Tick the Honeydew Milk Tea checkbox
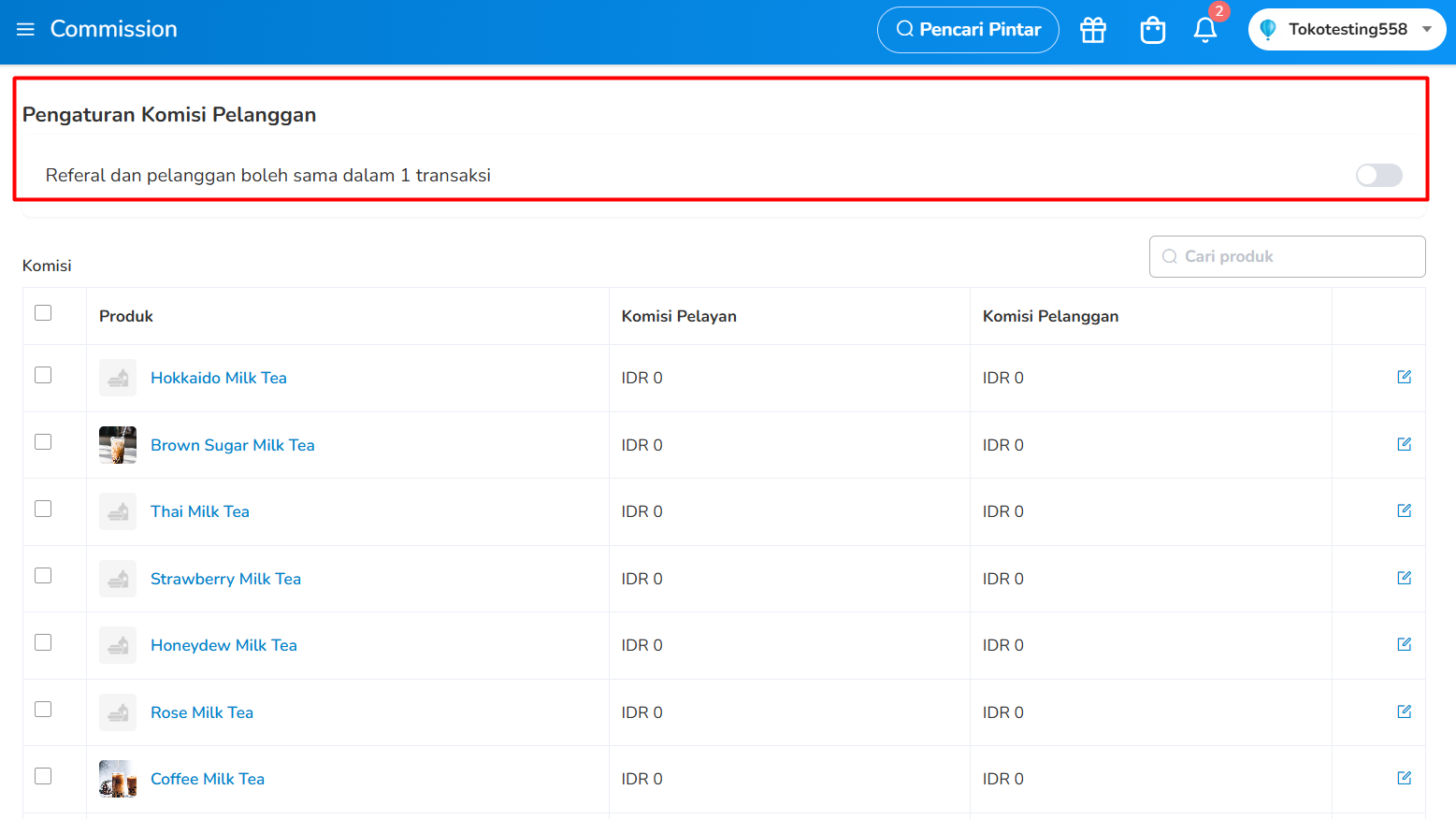The height and width of the screenshot is (819, 1456). (x=43, y=642)
